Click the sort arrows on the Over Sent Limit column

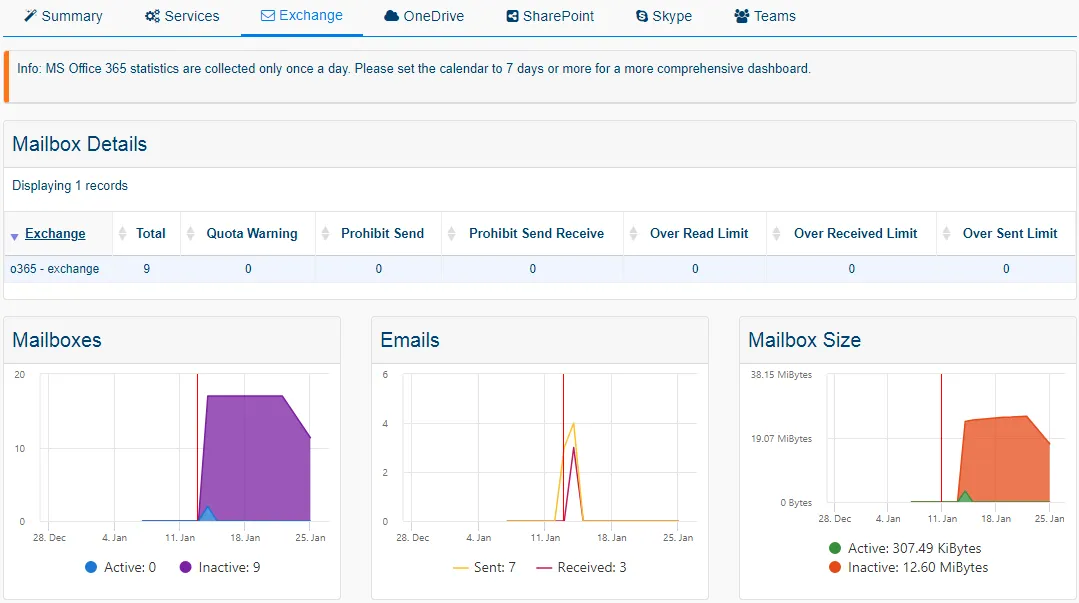945,233
